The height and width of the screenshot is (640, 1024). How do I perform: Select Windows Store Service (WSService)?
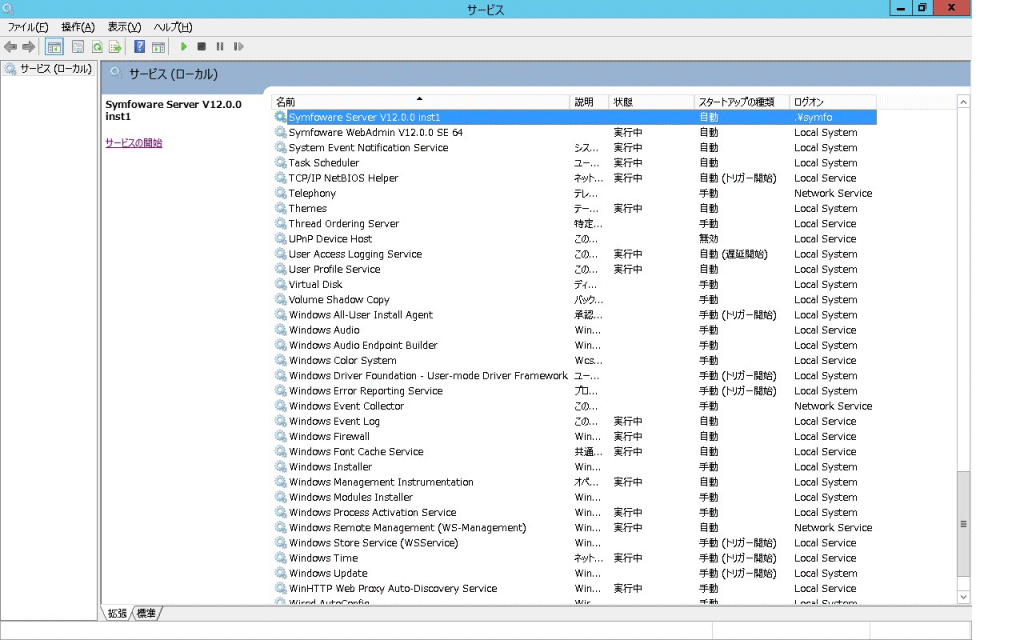(575, 543)
